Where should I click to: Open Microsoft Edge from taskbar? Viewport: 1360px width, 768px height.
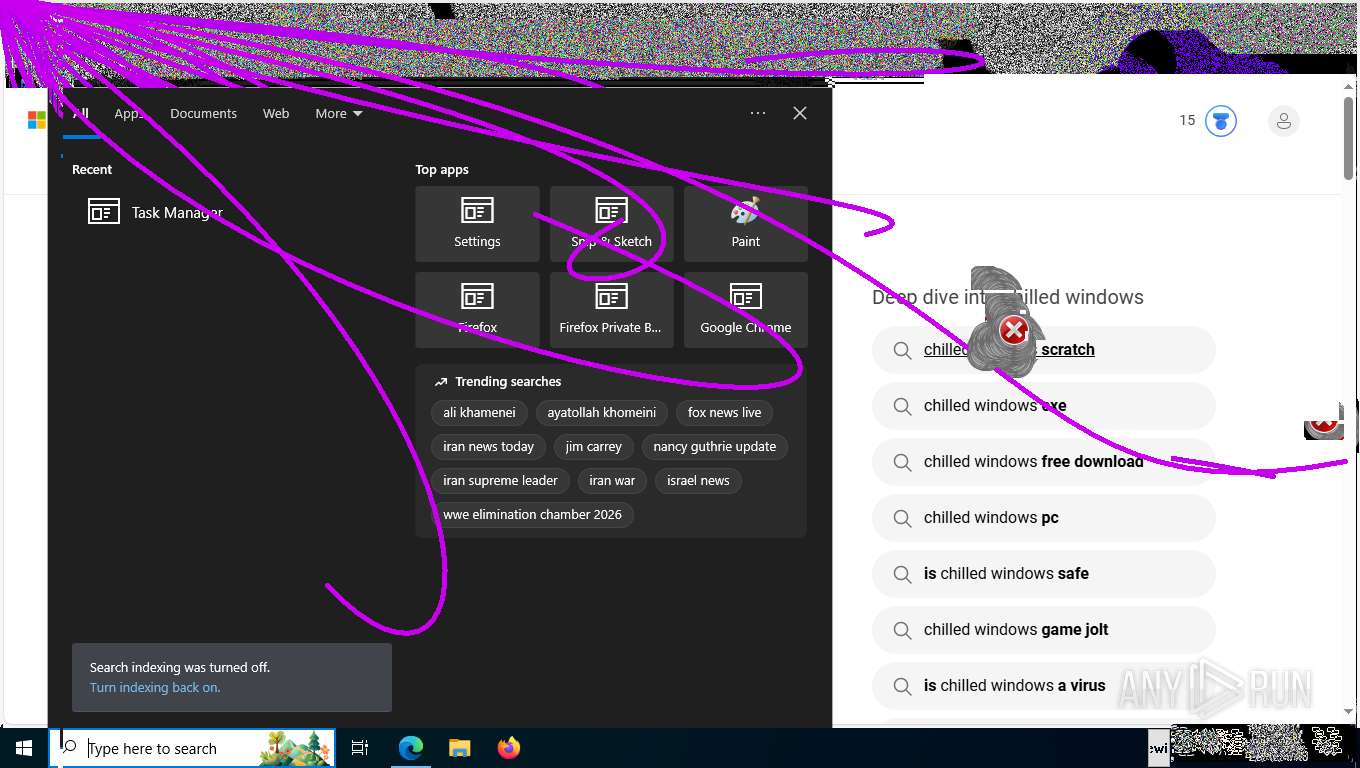(411, 748)
